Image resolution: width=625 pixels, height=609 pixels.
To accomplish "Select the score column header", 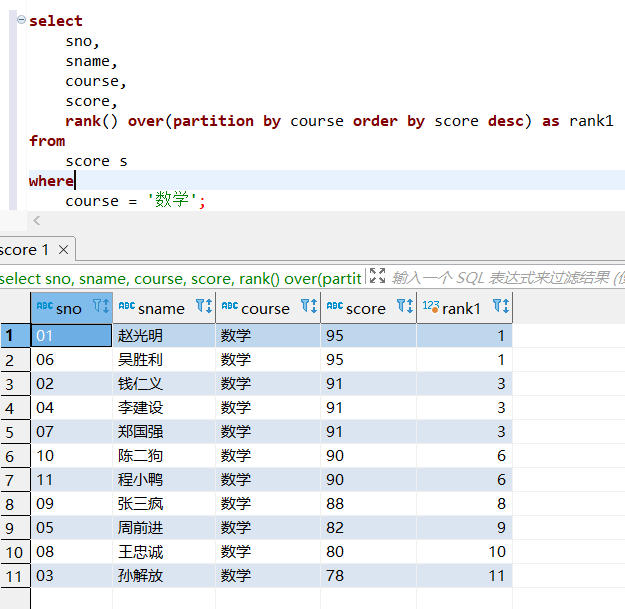I will coord(369,308).
